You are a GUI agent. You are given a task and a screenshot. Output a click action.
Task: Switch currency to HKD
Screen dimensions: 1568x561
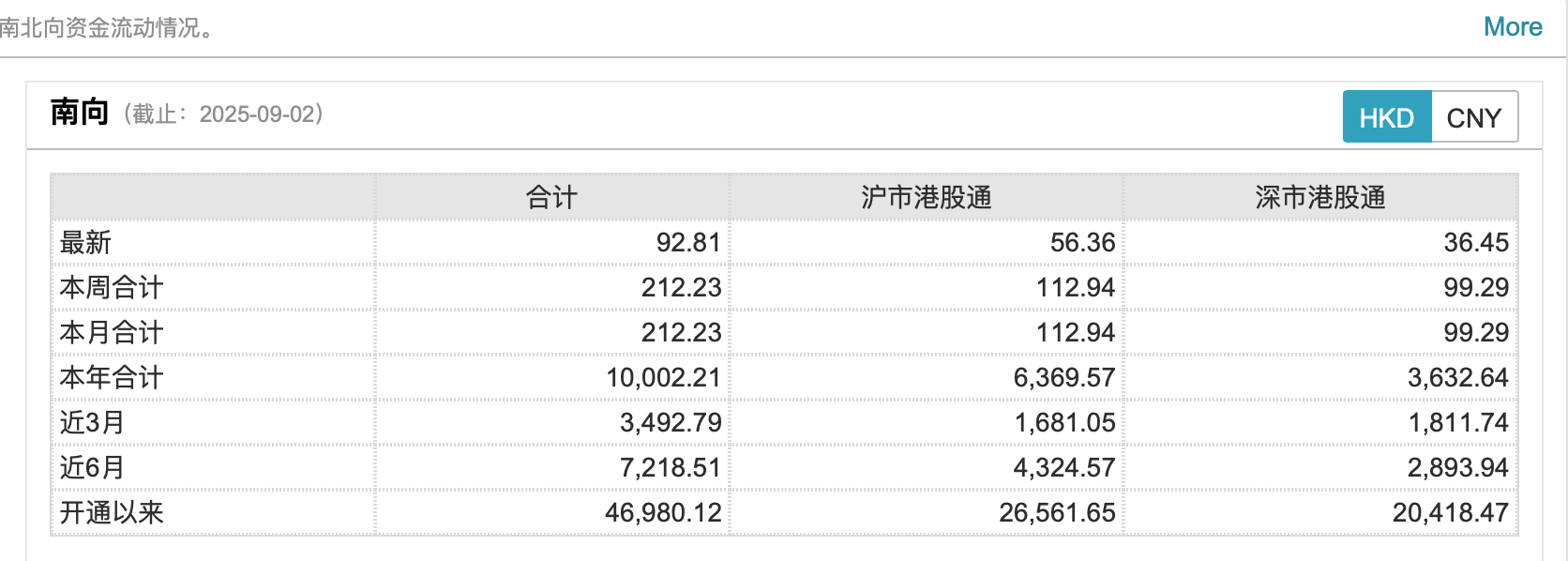(1386, 117)
